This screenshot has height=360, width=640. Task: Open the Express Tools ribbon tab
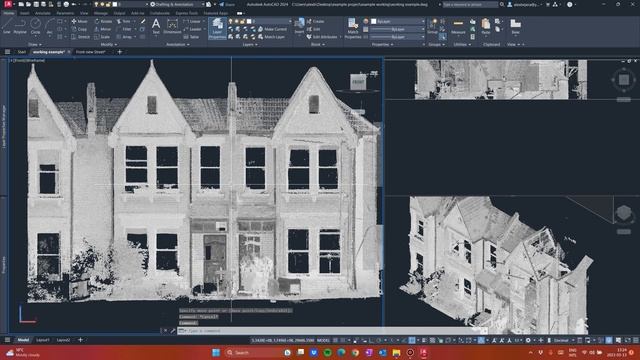(x=187, y=13)
